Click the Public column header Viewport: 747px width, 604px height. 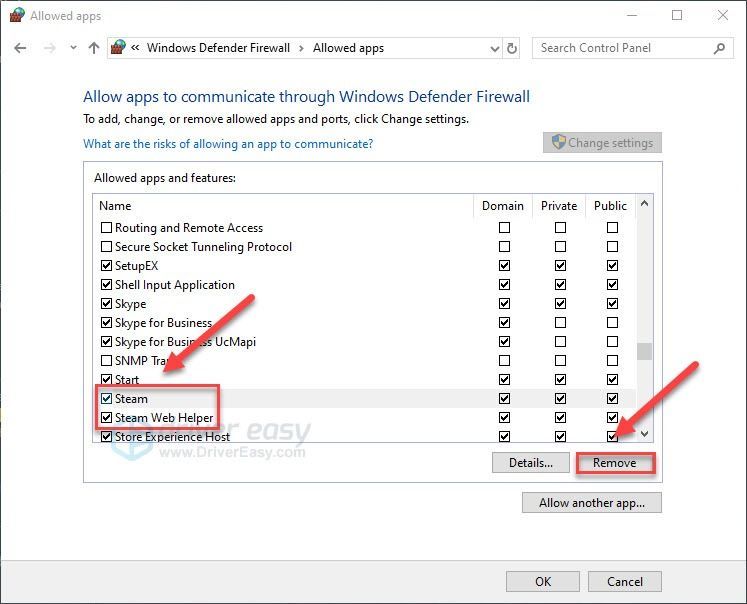point(610,206)
